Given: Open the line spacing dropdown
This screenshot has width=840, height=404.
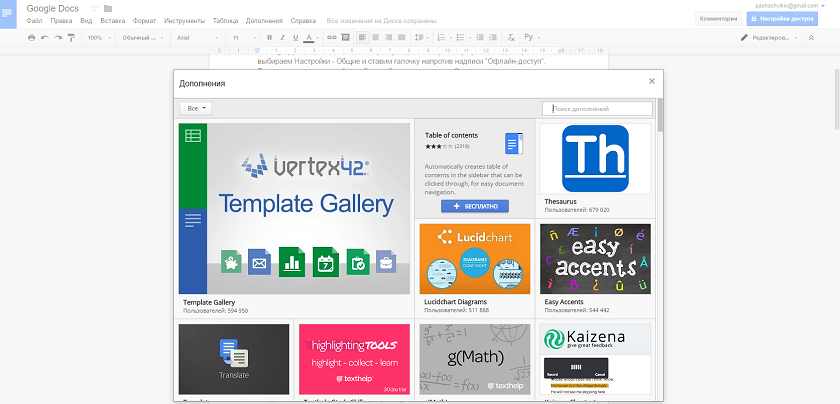Looking at the screenshot, I should coord(422,38).
